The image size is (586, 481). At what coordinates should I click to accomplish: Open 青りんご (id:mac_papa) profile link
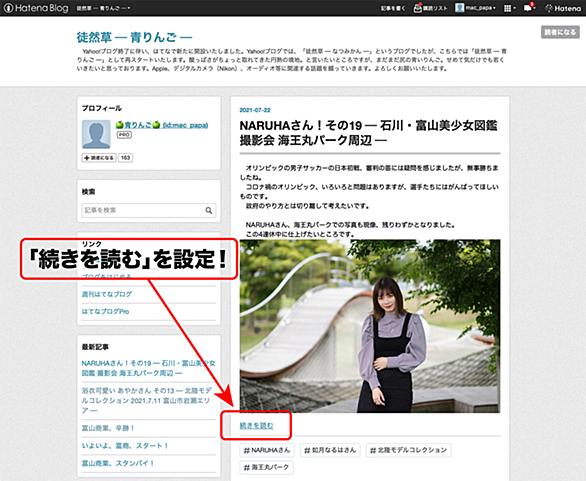tap(162, 125)
